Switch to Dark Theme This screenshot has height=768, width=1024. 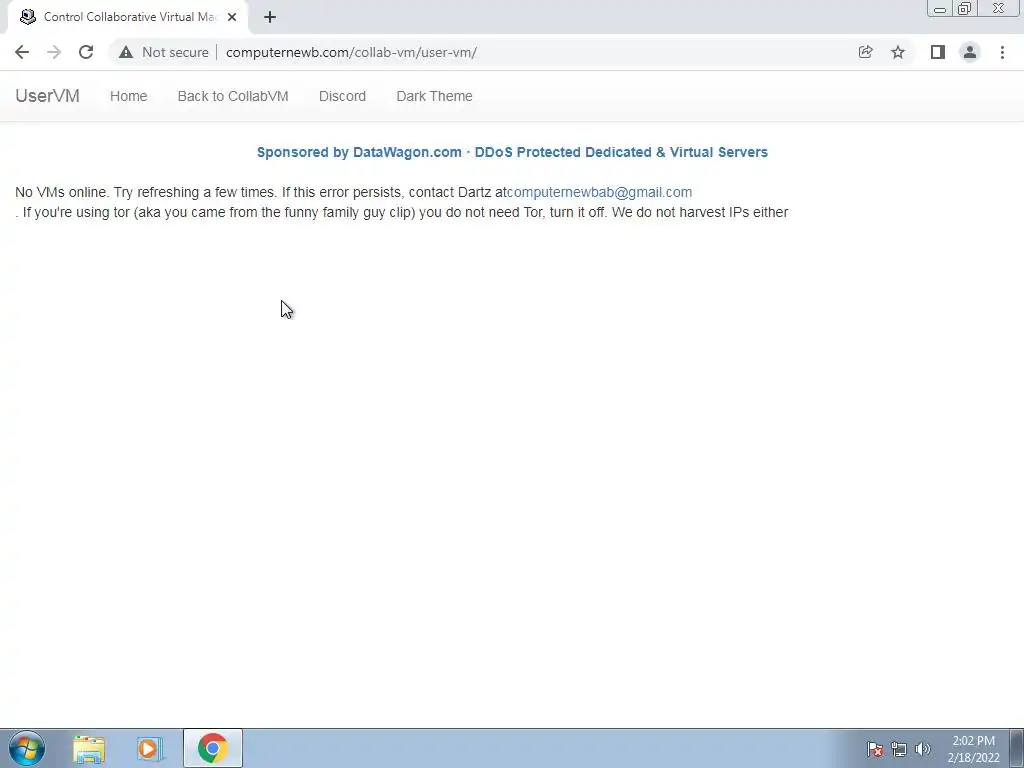434,96
